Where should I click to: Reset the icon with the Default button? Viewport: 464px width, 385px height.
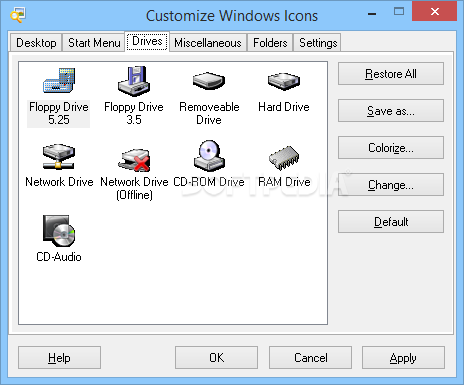(391, 222)
